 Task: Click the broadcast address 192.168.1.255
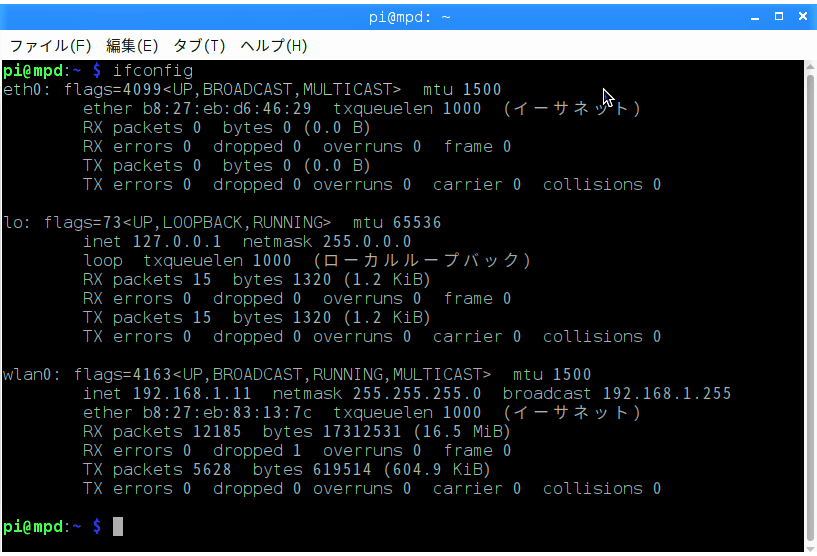coord(667,393)
